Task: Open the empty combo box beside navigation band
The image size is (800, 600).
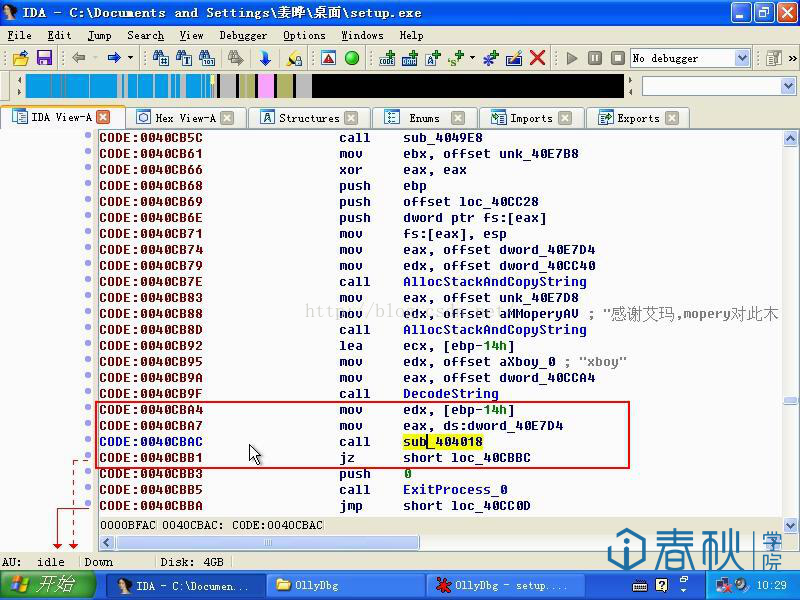Action: (x=787, y=86)
